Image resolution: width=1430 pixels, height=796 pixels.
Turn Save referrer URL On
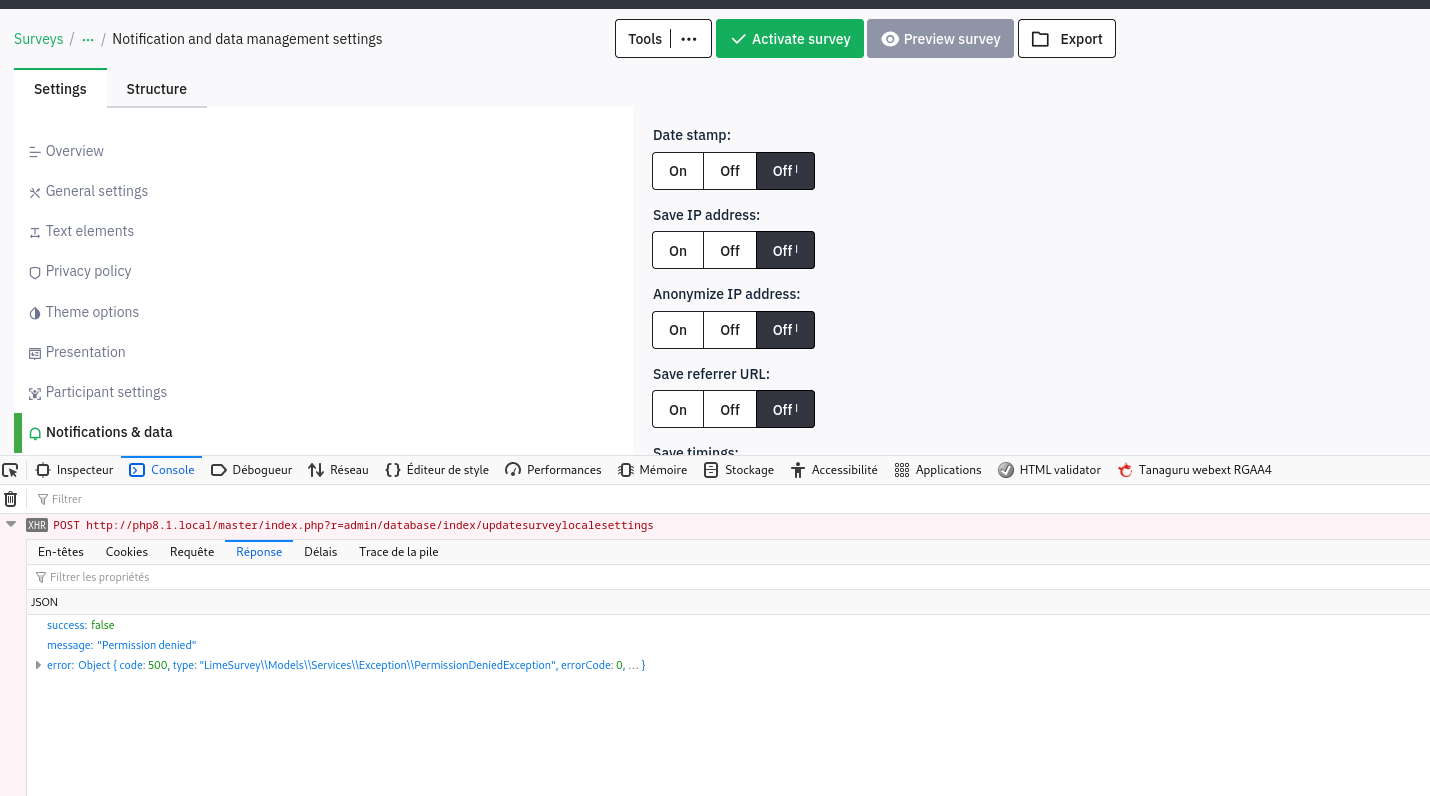tap(678, 410)
